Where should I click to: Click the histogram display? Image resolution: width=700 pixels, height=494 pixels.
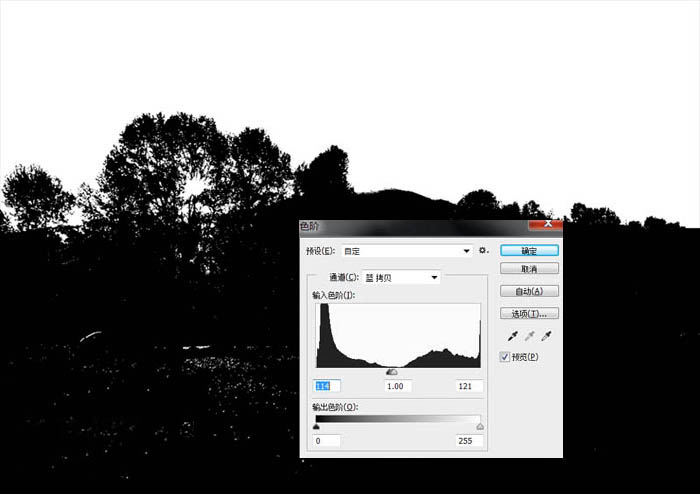click(x=398, y=336)
